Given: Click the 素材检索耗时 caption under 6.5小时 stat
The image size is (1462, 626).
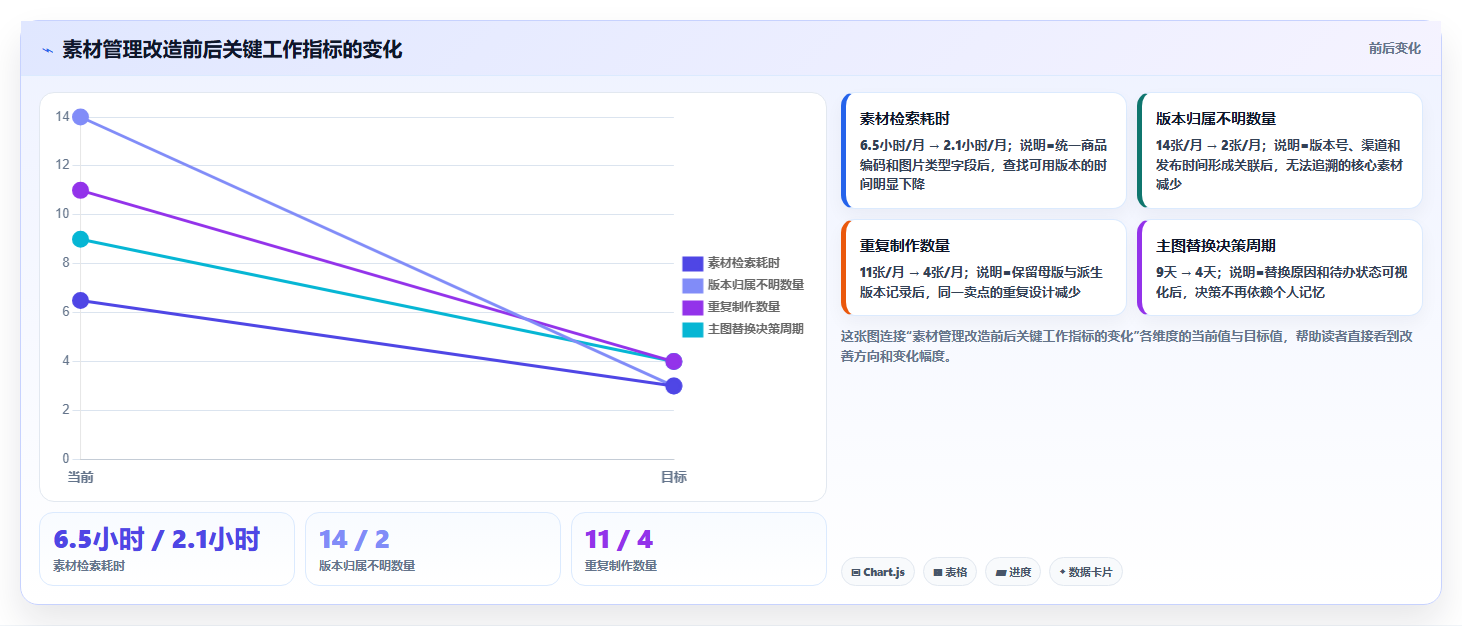Looking at the screenshot, I should coord(89,566).
